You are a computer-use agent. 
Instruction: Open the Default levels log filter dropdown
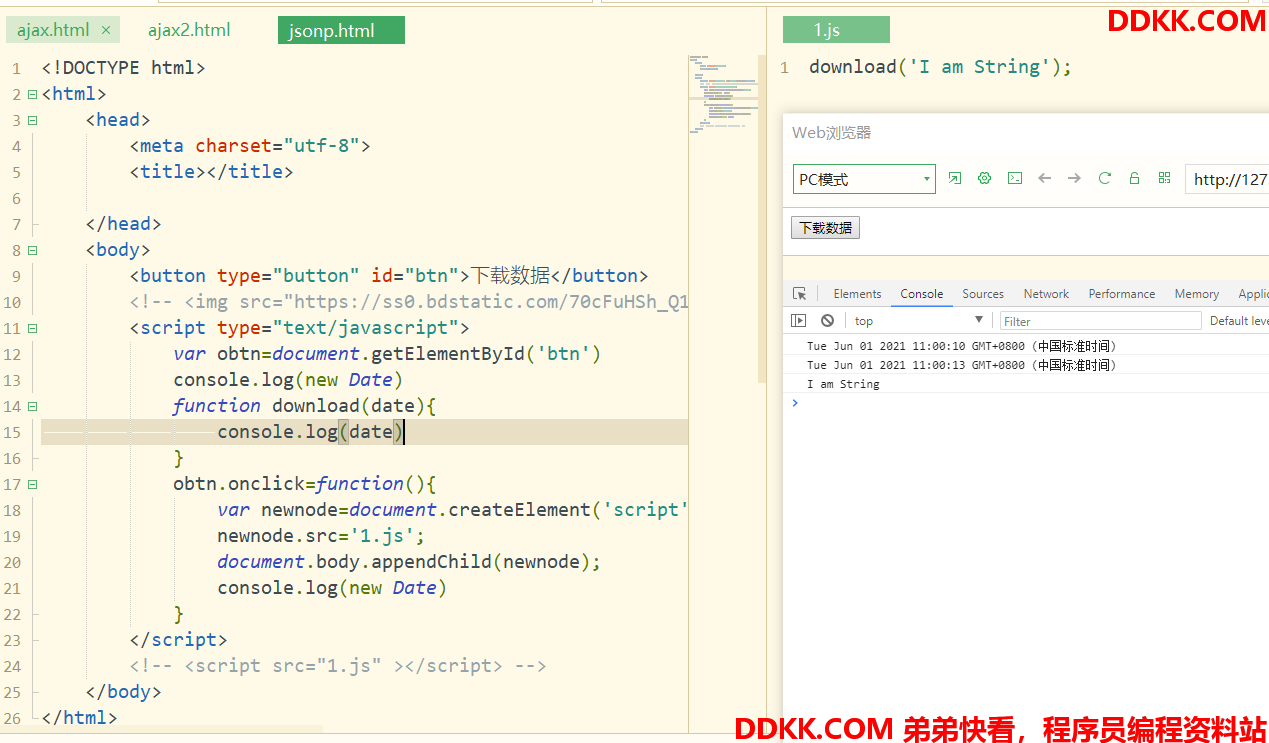[1239, 321]
